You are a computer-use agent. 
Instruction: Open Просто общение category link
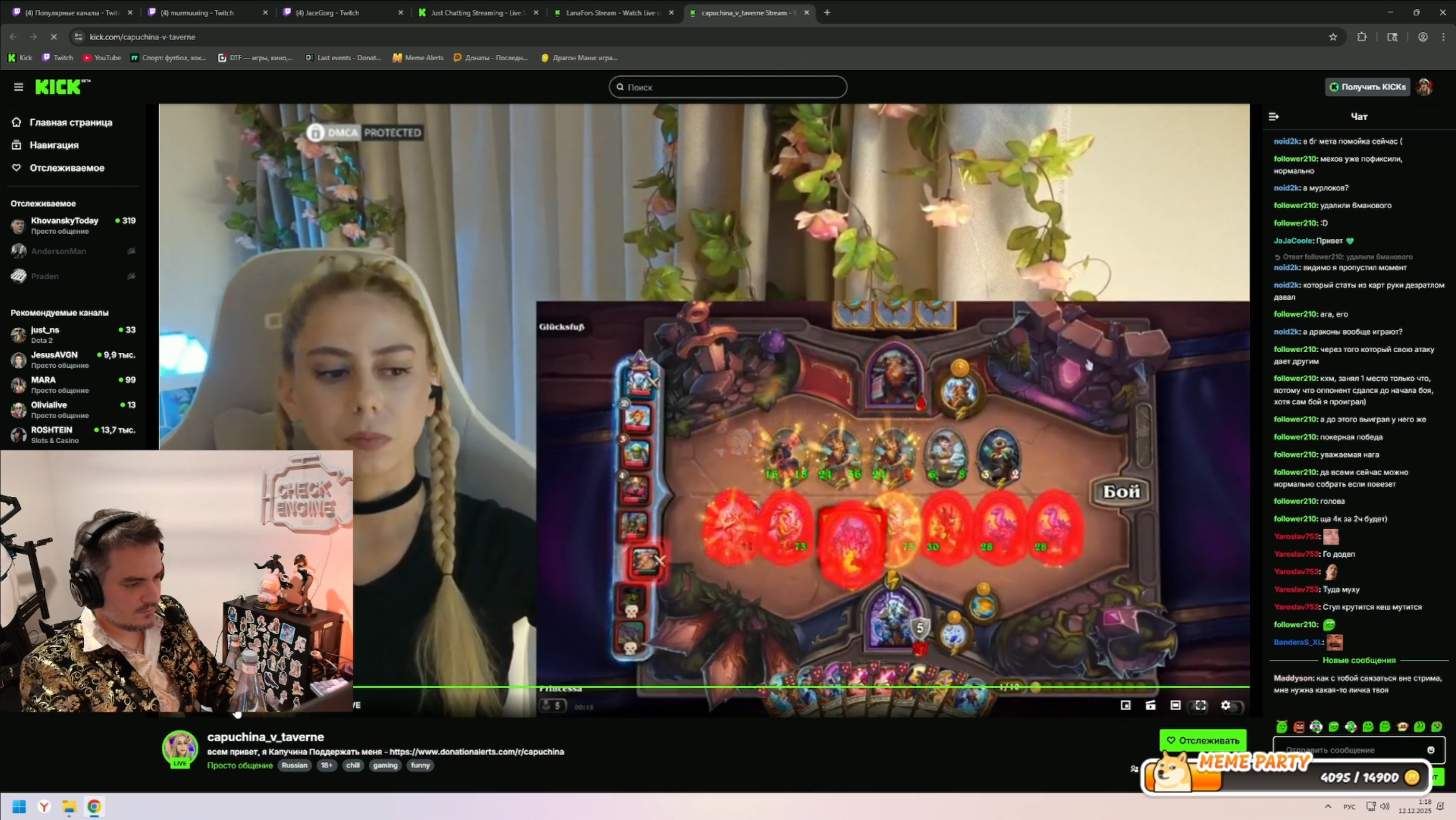tap(240, 765)
